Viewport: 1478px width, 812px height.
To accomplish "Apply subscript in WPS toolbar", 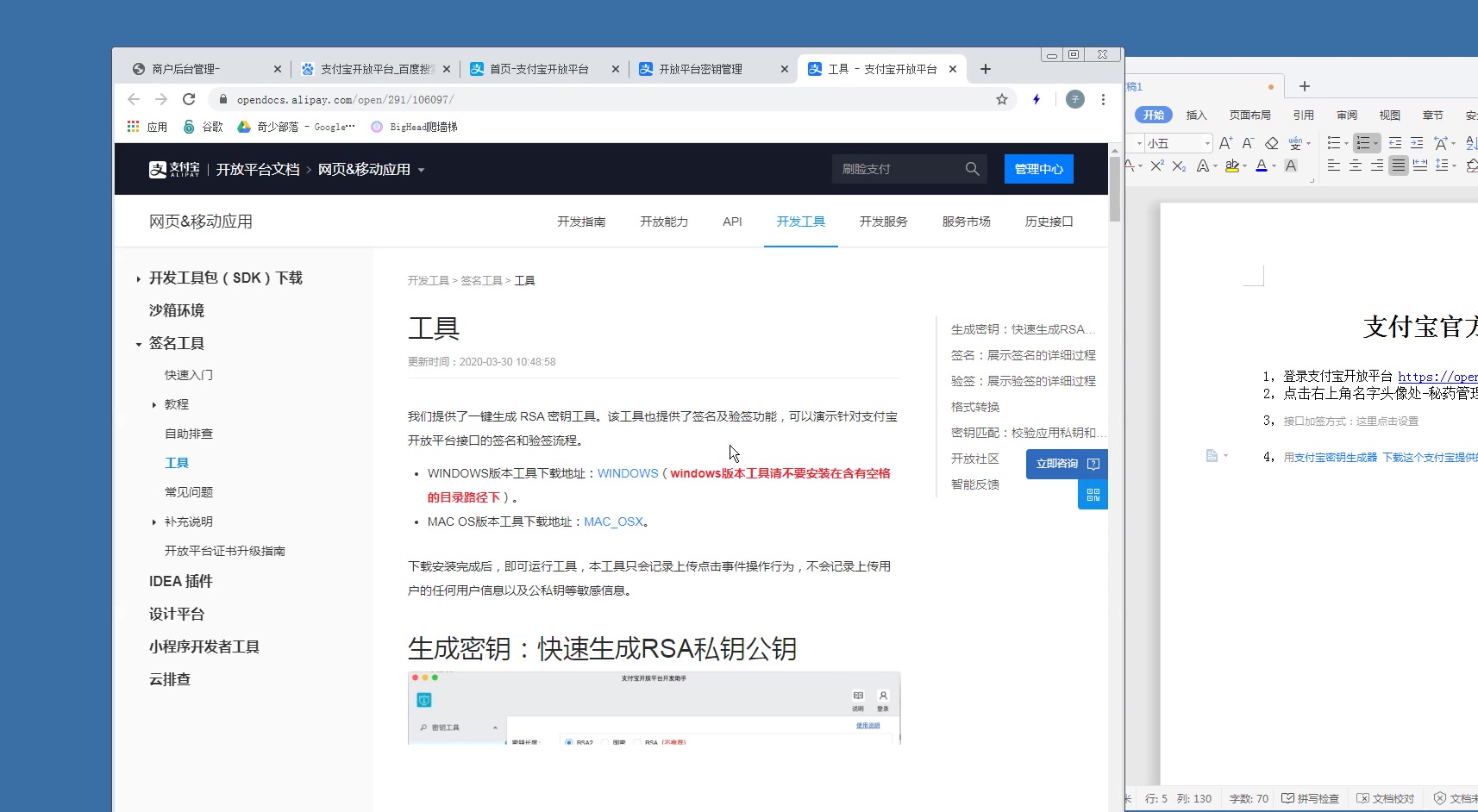I will point(1179,166).
